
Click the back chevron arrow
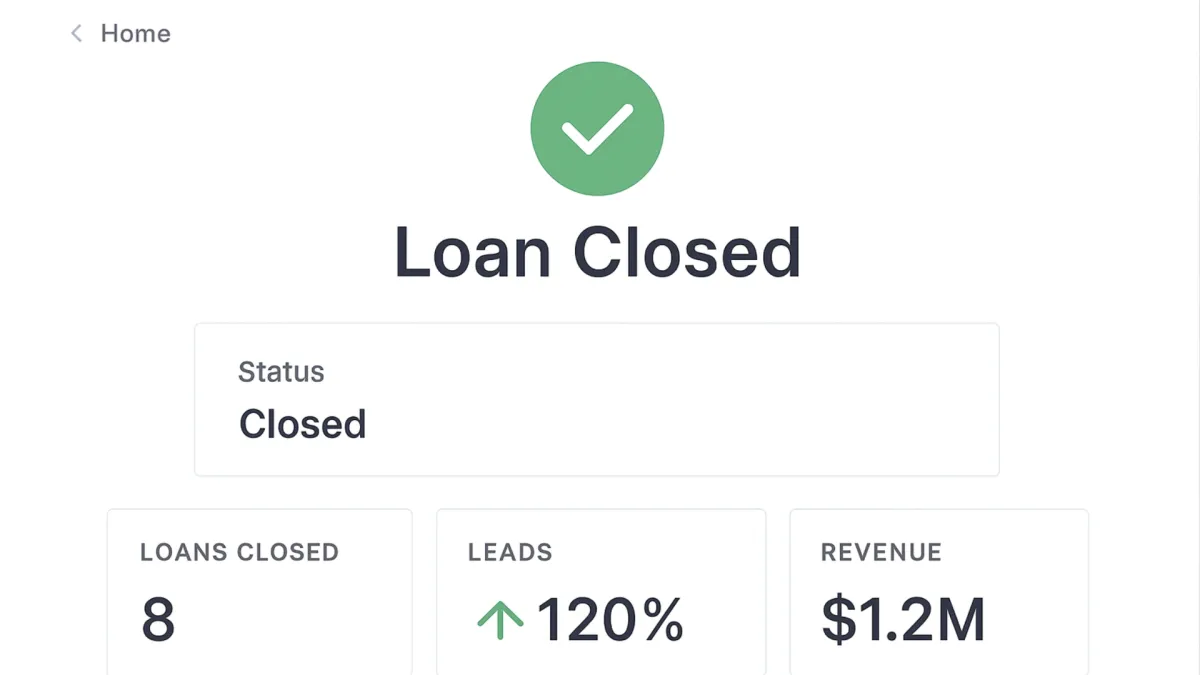tap(76, 34)
